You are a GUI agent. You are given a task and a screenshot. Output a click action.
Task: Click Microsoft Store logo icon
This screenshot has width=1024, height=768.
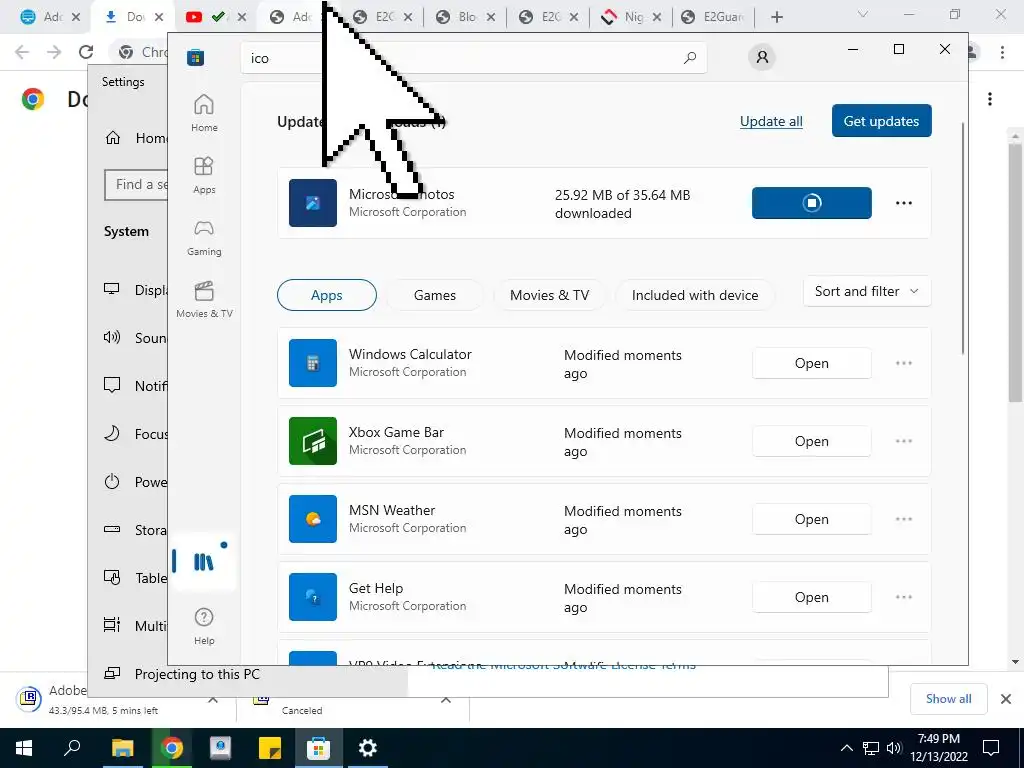195,57
